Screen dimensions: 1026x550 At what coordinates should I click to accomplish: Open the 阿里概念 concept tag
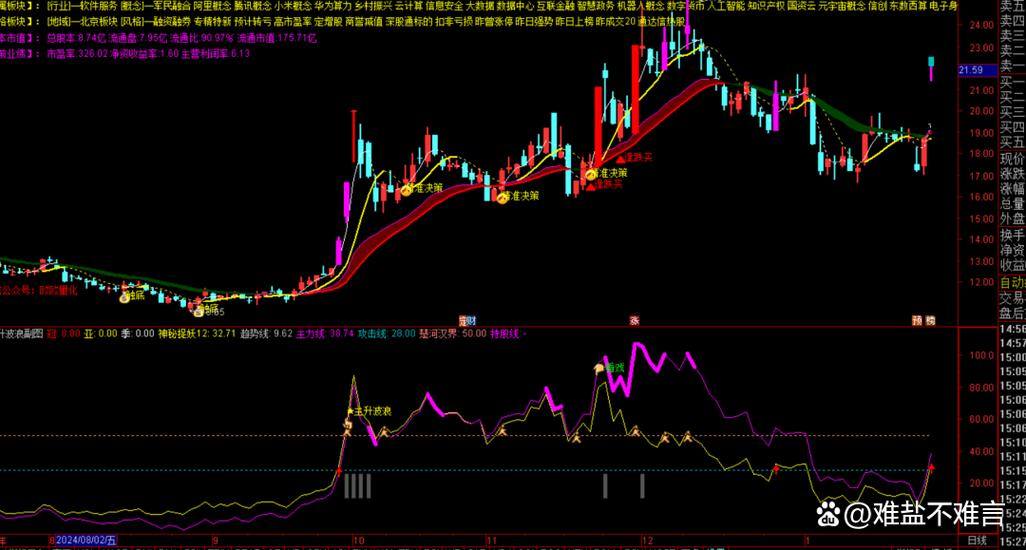coord(212,6)
